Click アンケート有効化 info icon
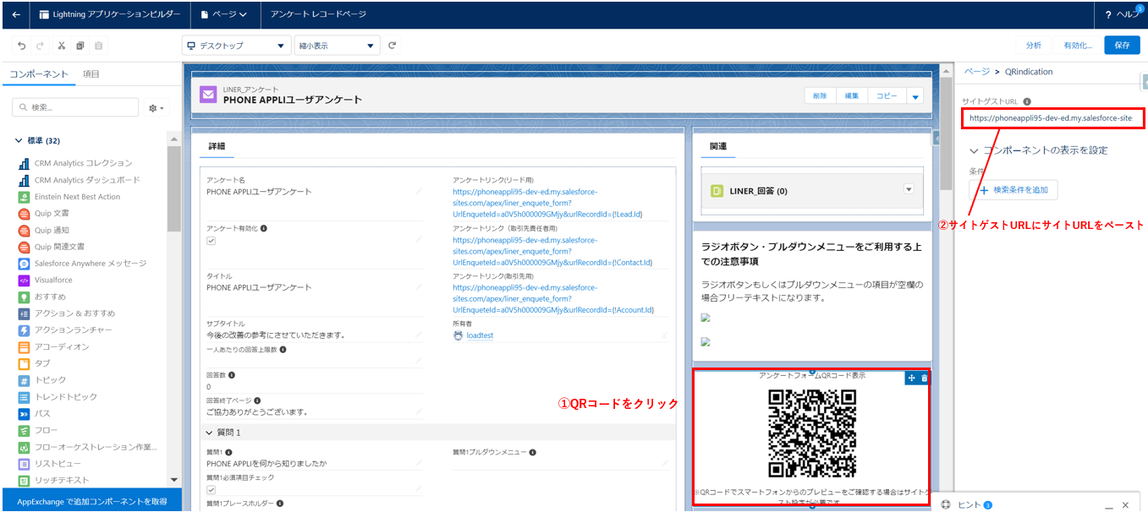Screen dimensions: 1148x512 pos(264,229)
